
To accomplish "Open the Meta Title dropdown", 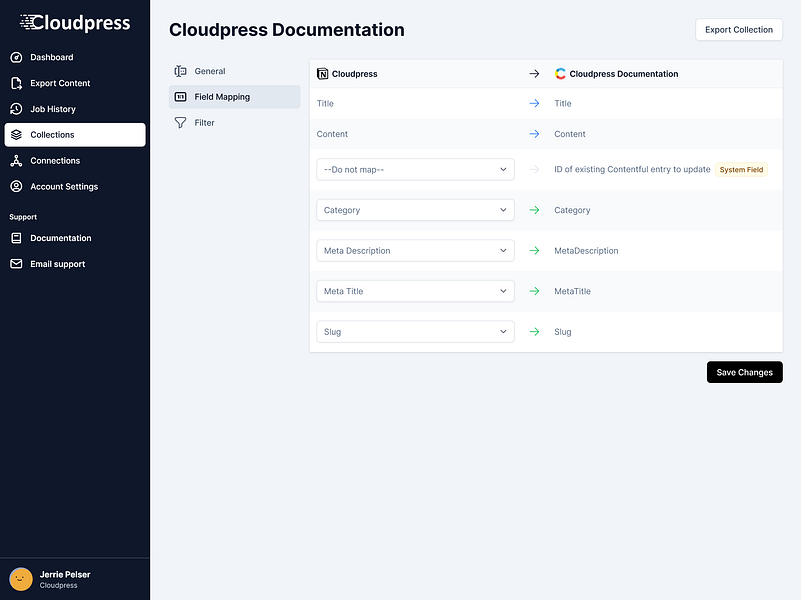I will (x=415, y=291).
